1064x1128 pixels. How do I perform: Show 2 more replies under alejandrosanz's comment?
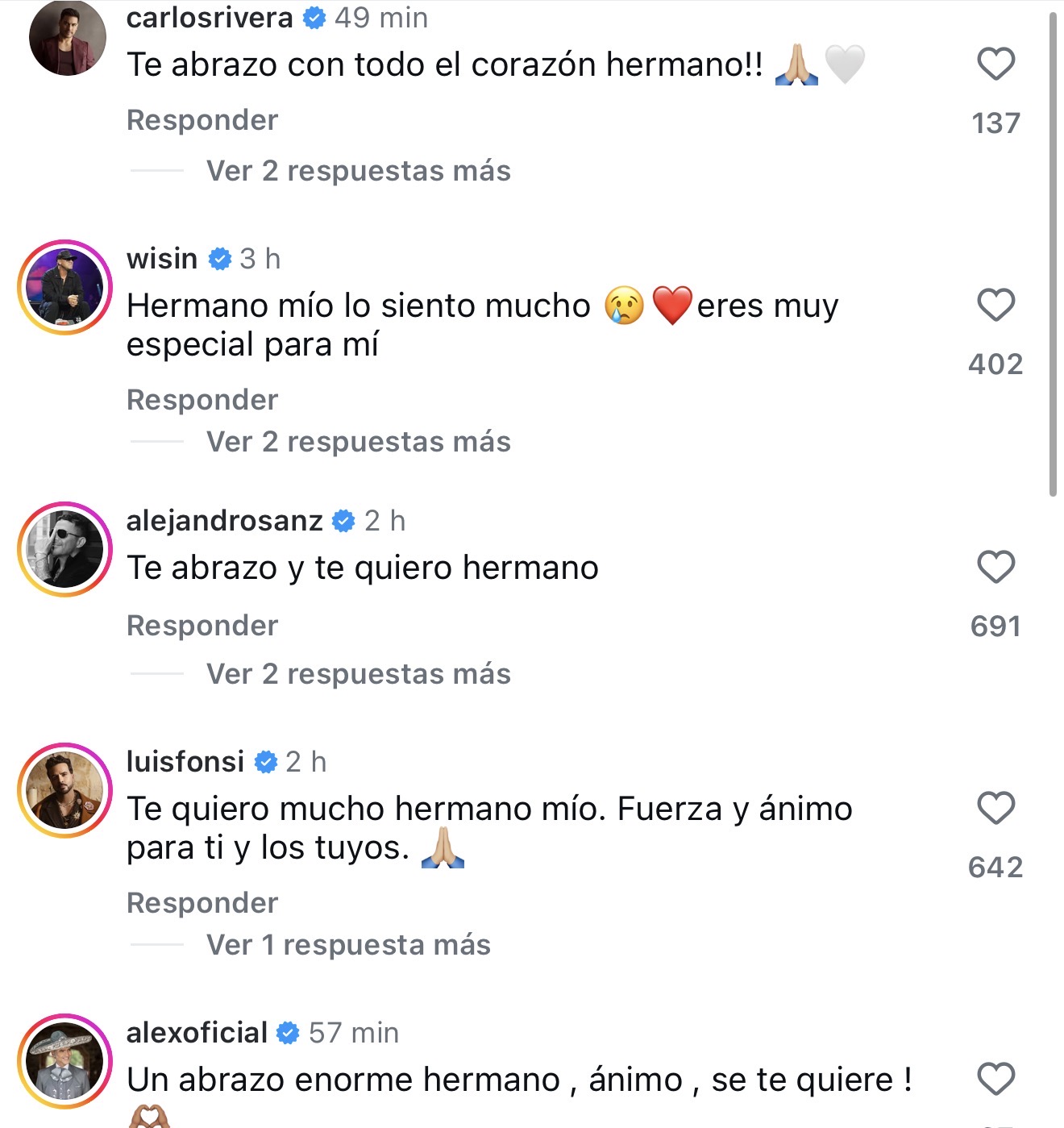[x=358, y=674]
